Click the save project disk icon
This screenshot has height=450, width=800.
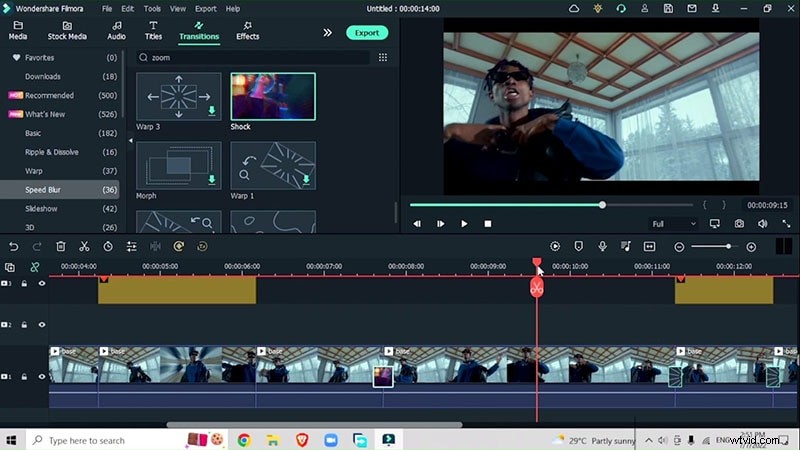pyautogui.click(x=668, y=9)
